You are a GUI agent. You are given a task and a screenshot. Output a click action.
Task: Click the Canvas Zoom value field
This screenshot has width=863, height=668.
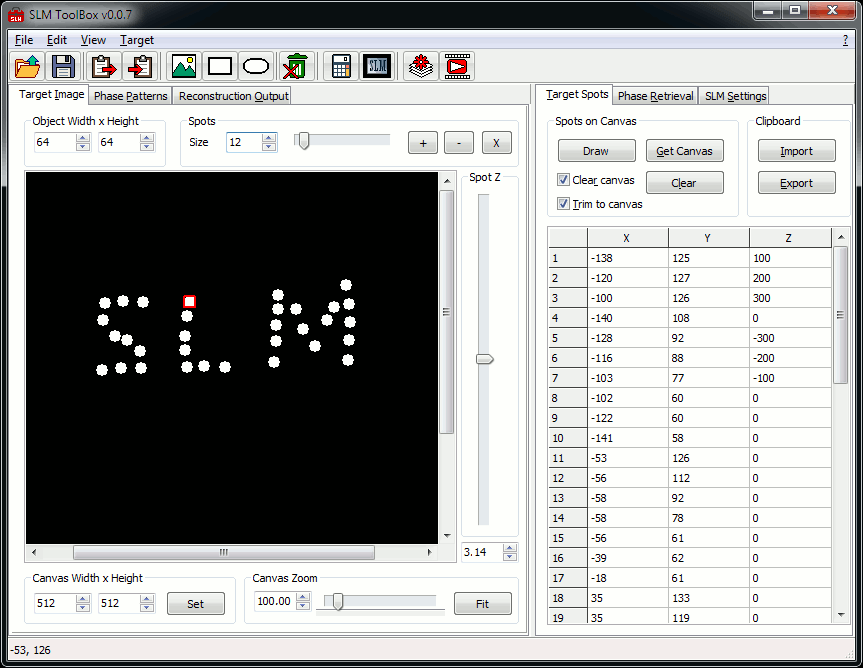coord(275,601)
